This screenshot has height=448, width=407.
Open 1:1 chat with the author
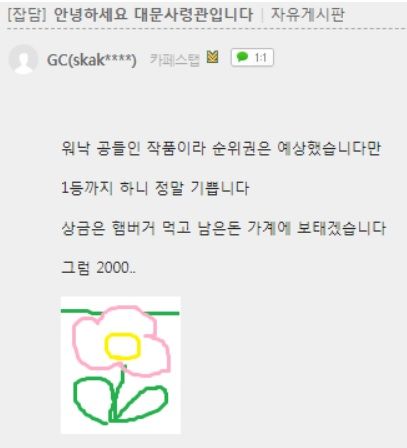click(x=252, y=58)
